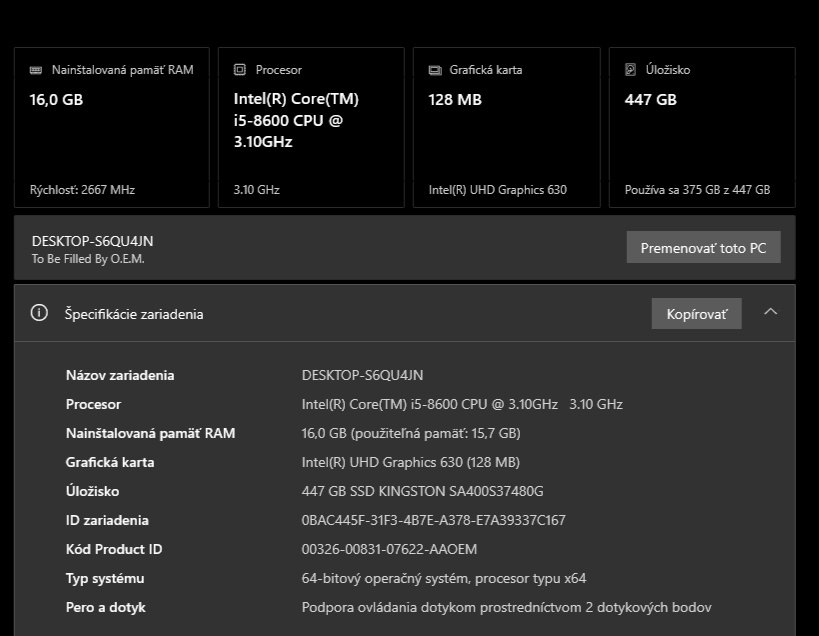819x636 pixels.
Task: Click the Úložisko drive icon
Action: point(630,70)
